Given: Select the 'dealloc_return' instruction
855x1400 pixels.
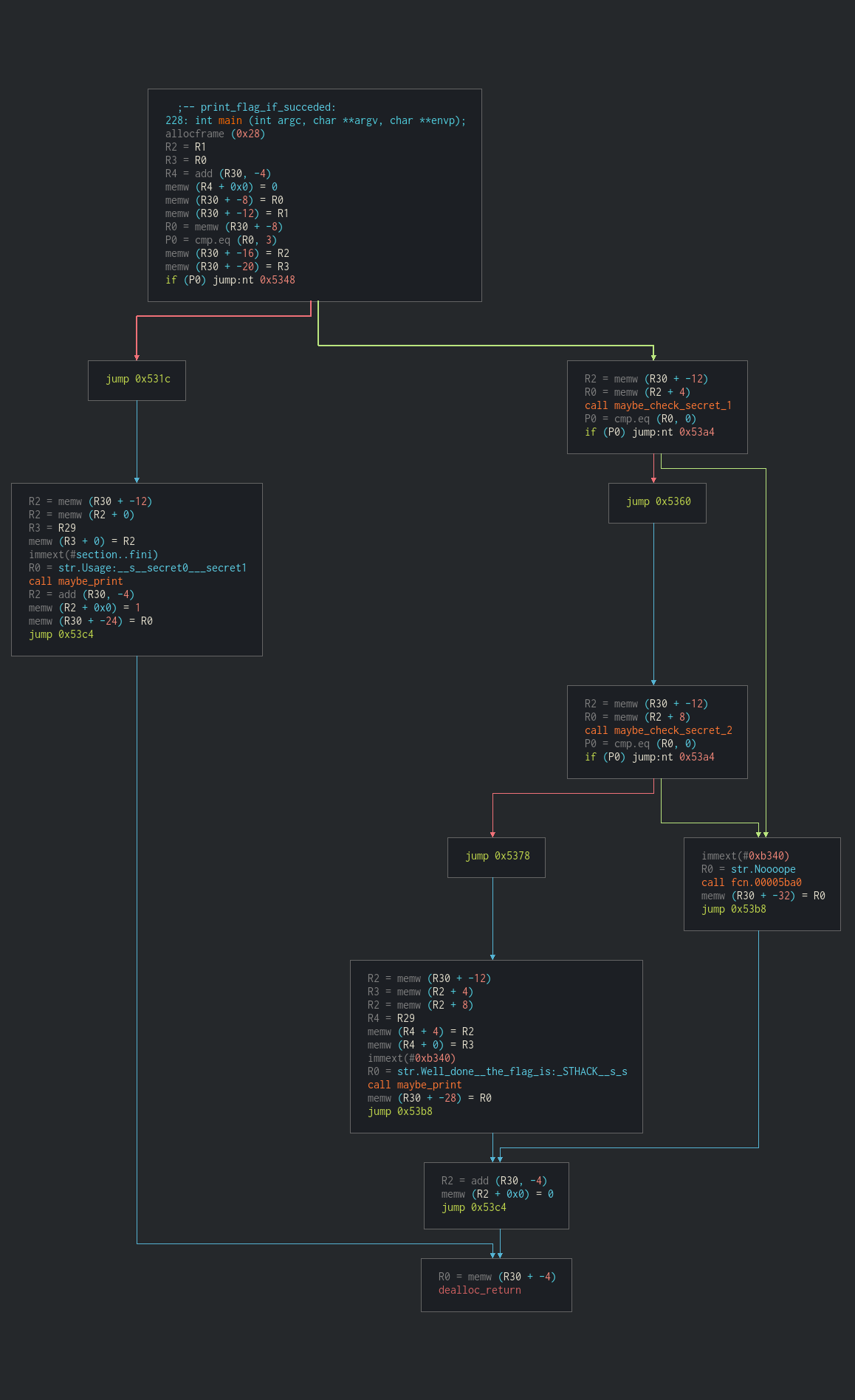Looking at the screenshot, I should [x=480, y=1290].
